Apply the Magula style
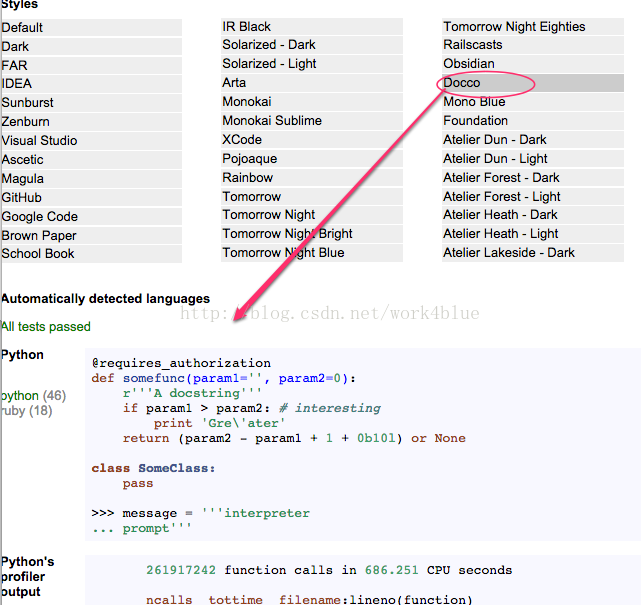 pyautogui.click(x=92, y=178)
